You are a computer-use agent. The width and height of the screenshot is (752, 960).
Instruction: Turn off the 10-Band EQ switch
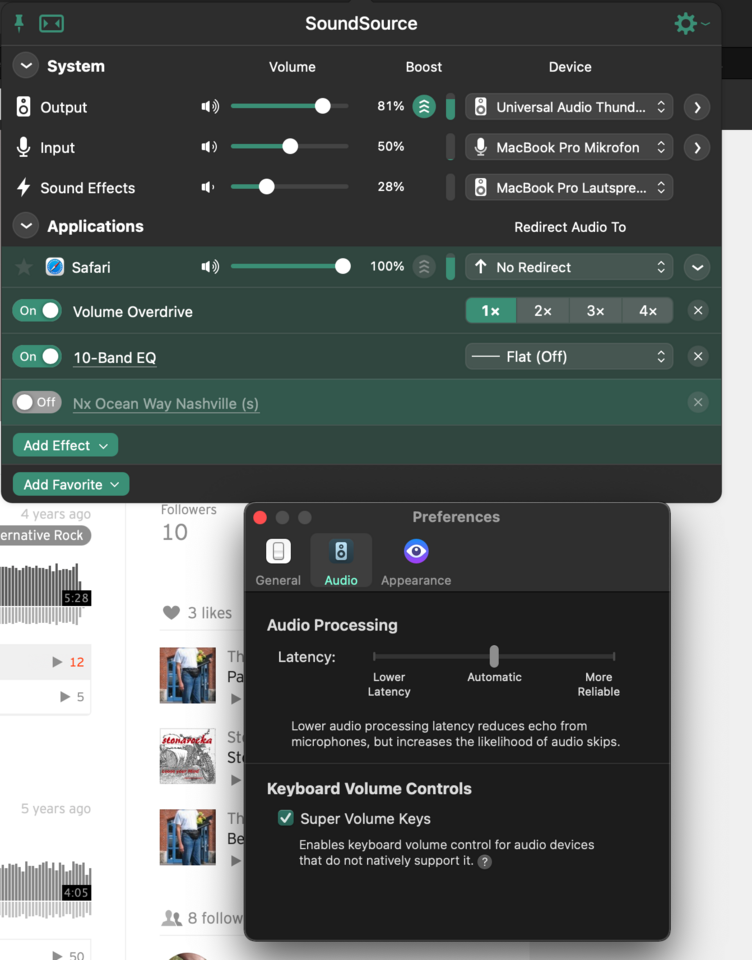click(x=37, y=356)
